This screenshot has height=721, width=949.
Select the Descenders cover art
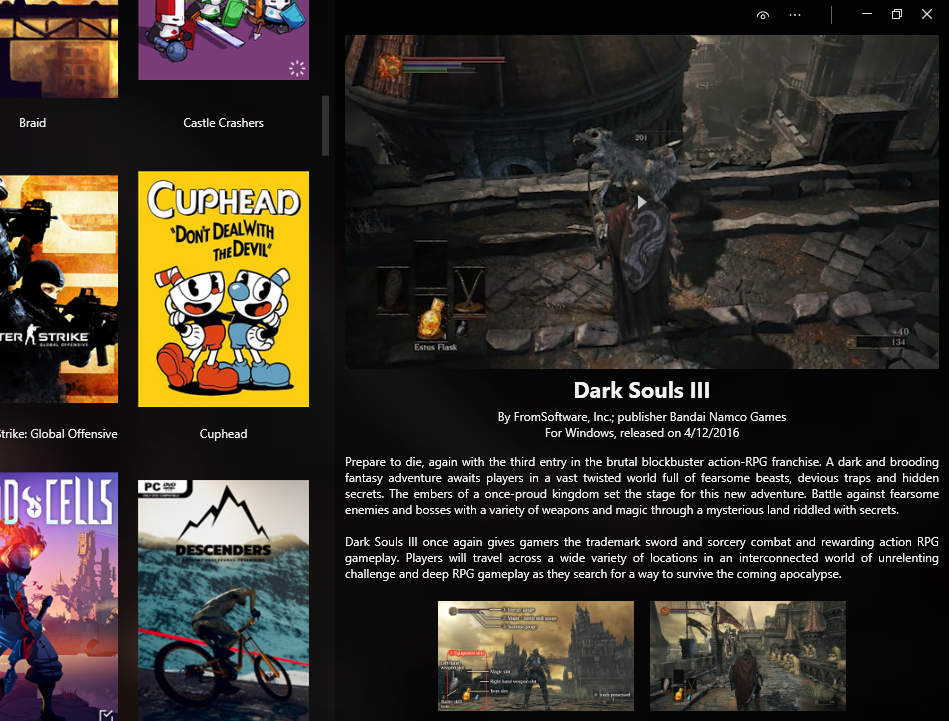[x=223, y=600]
